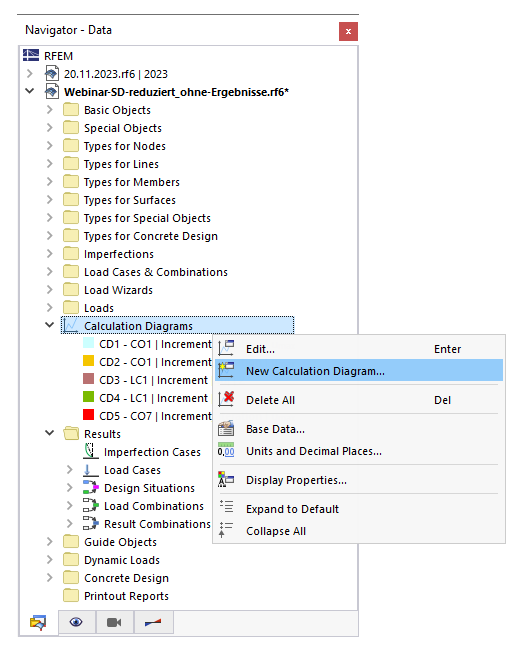The image size is (525, 652).
Task: Click the Expand to Default icon
Action: [x=226, y=508]
